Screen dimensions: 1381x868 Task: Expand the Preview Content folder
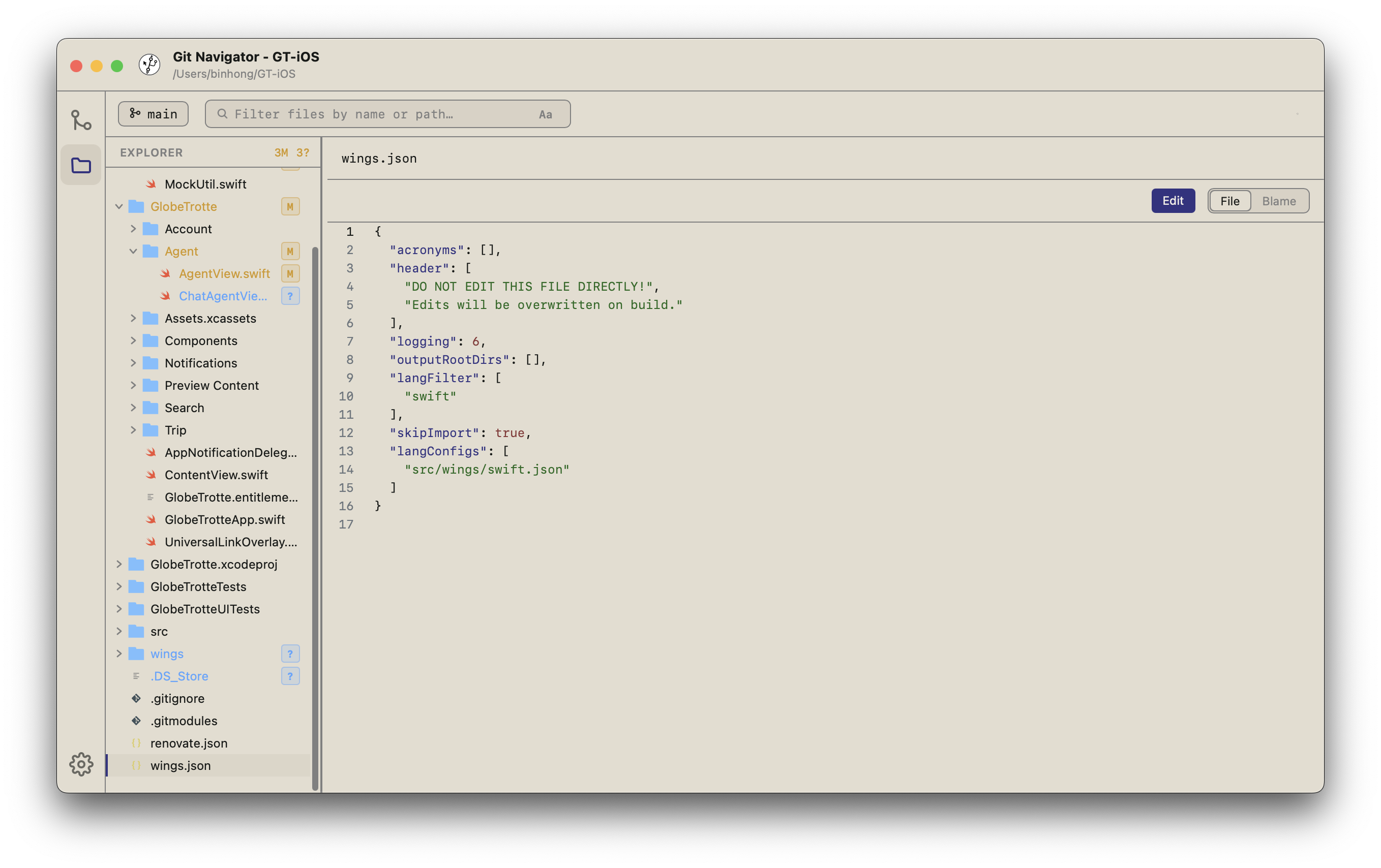point(133,385)
